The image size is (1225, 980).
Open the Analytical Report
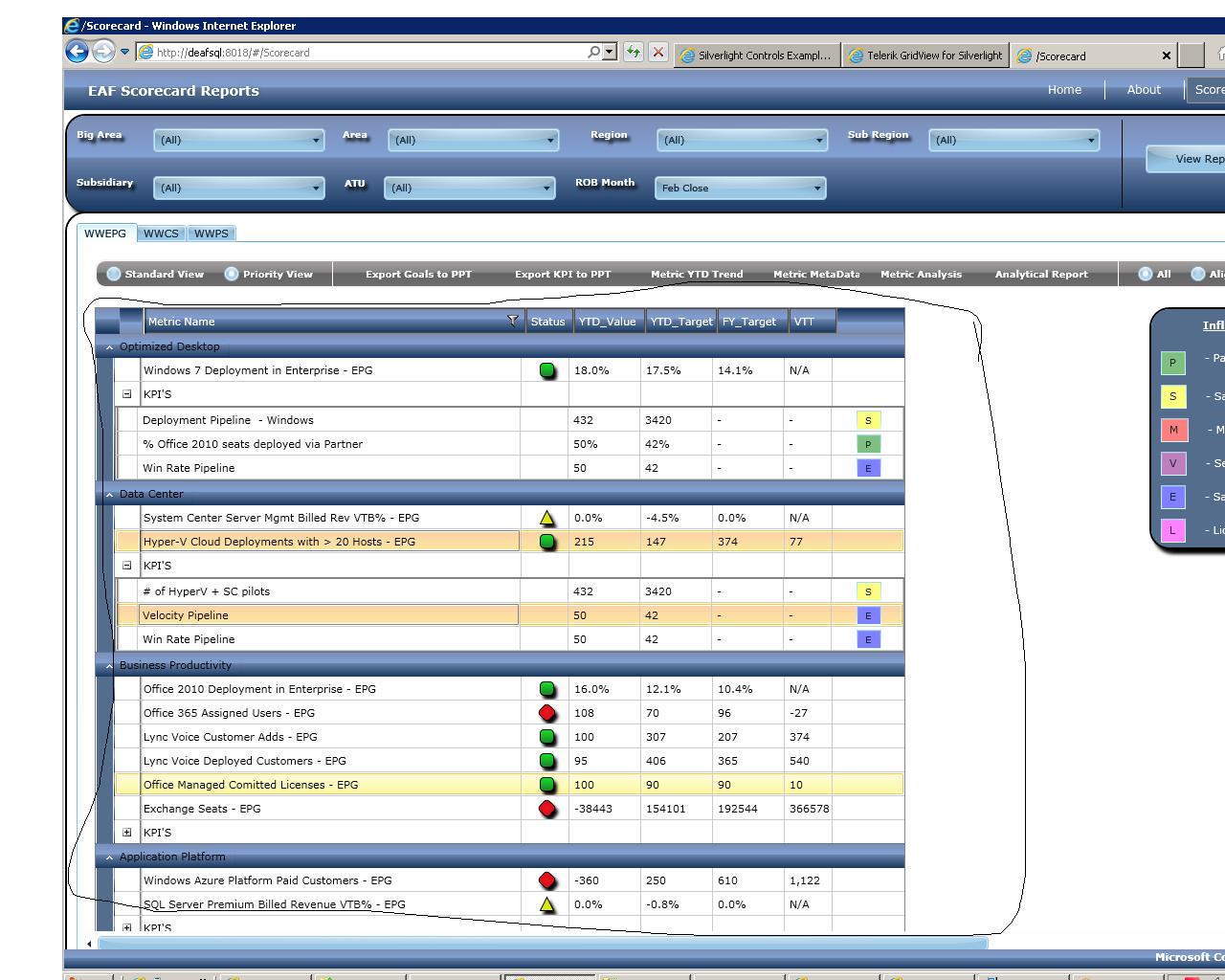1041,275
